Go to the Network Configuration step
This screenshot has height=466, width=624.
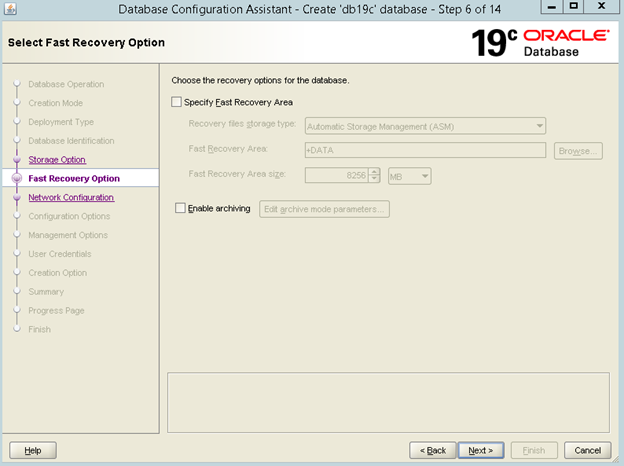(x=71, y=197)
